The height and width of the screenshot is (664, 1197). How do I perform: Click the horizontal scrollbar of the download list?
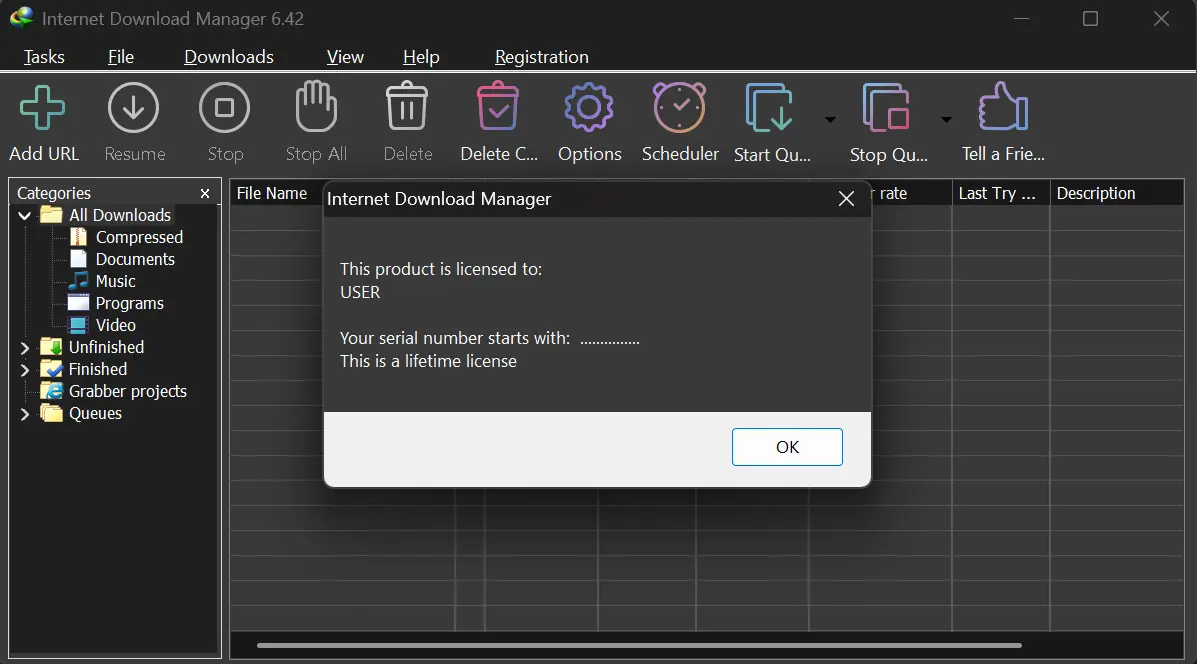[639, 646]
